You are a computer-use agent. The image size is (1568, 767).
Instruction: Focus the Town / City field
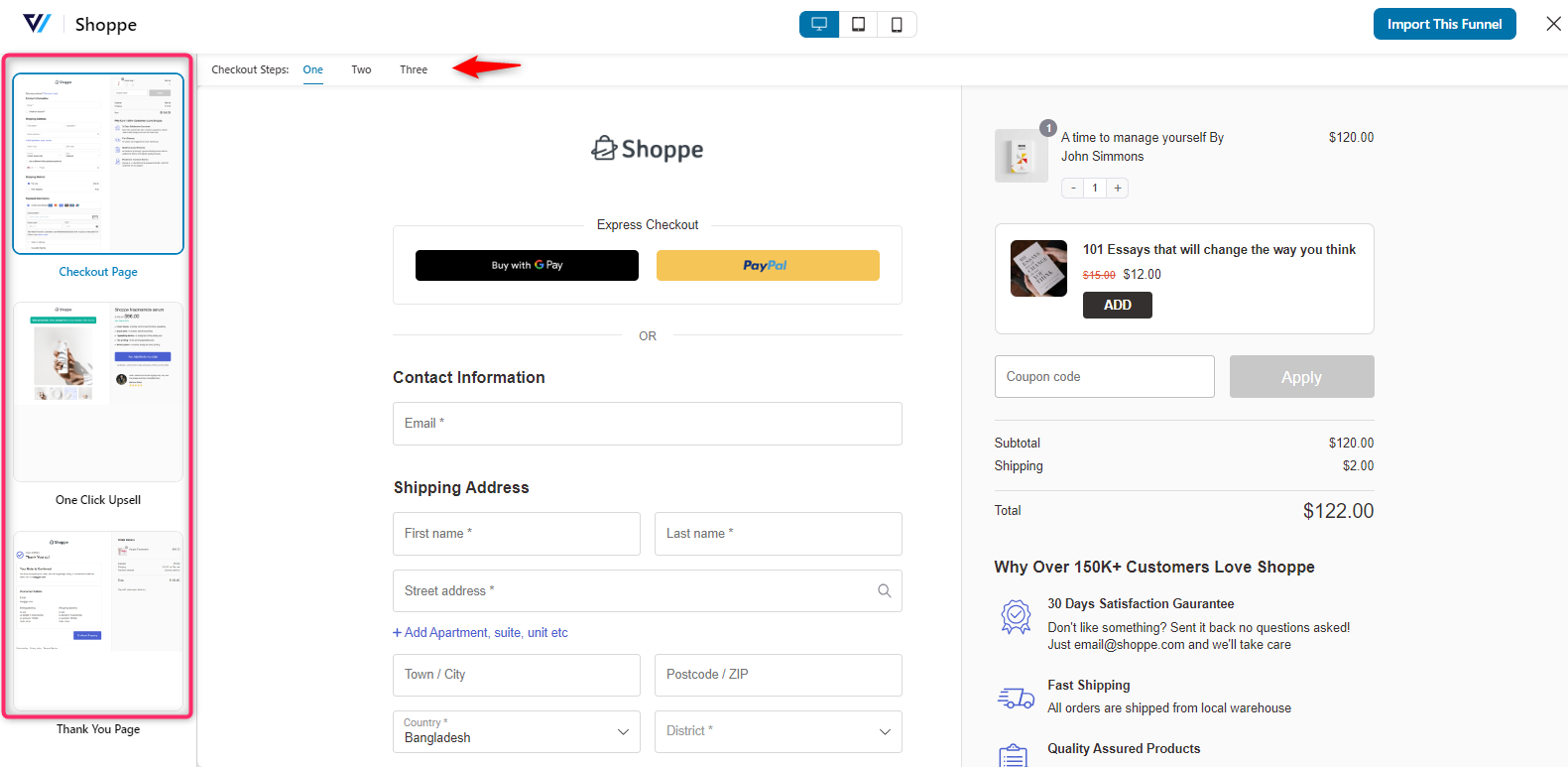click(x=517, y=675)
